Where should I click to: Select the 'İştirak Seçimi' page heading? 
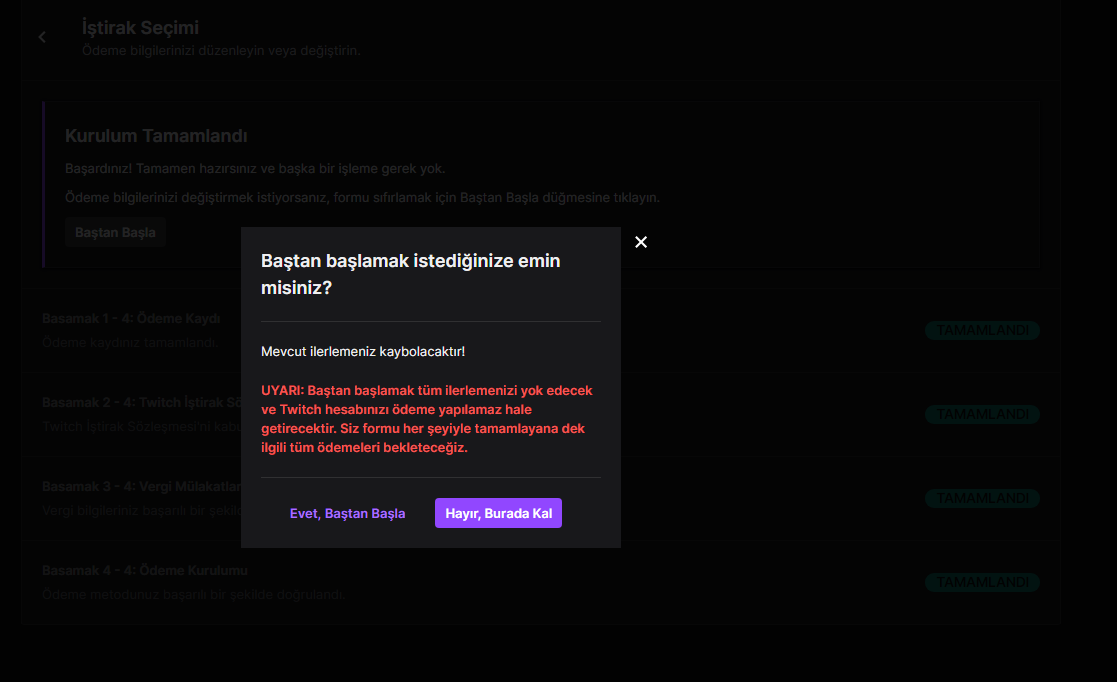click(140, 28)
